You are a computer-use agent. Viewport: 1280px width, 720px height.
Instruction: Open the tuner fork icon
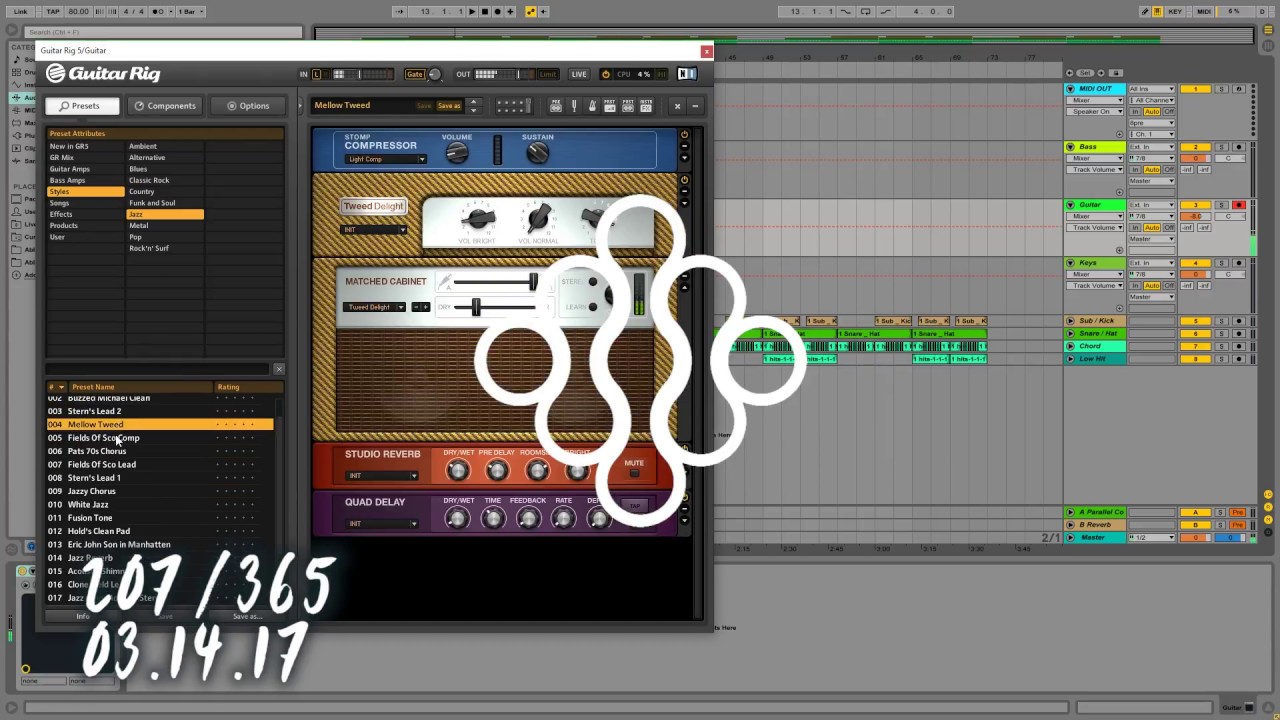coord(574,105)
